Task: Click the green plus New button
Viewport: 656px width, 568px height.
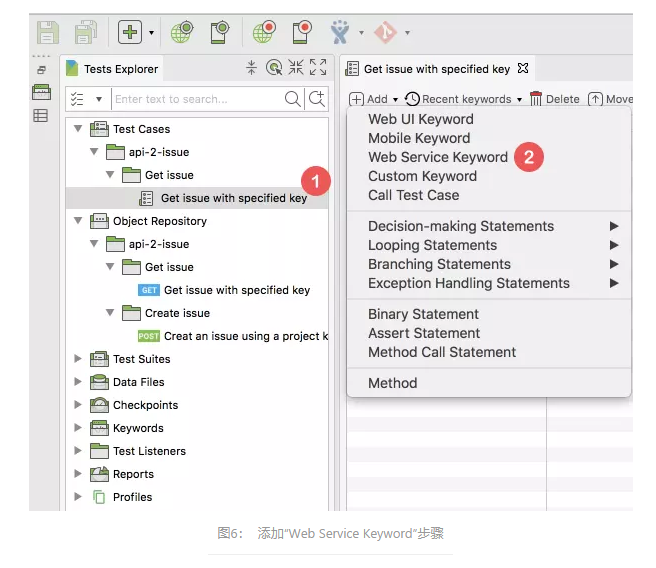Action: 130,32
